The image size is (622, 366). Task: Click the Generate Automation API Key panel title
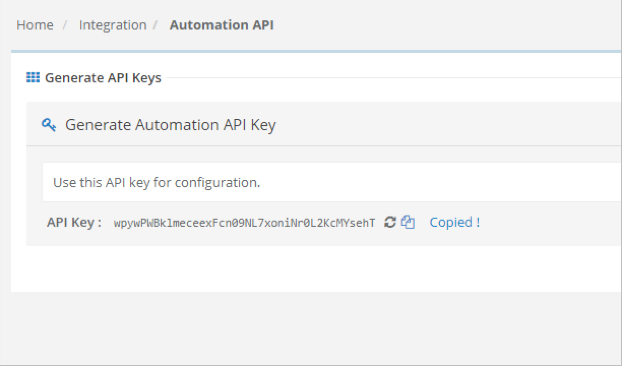point(171,125)
